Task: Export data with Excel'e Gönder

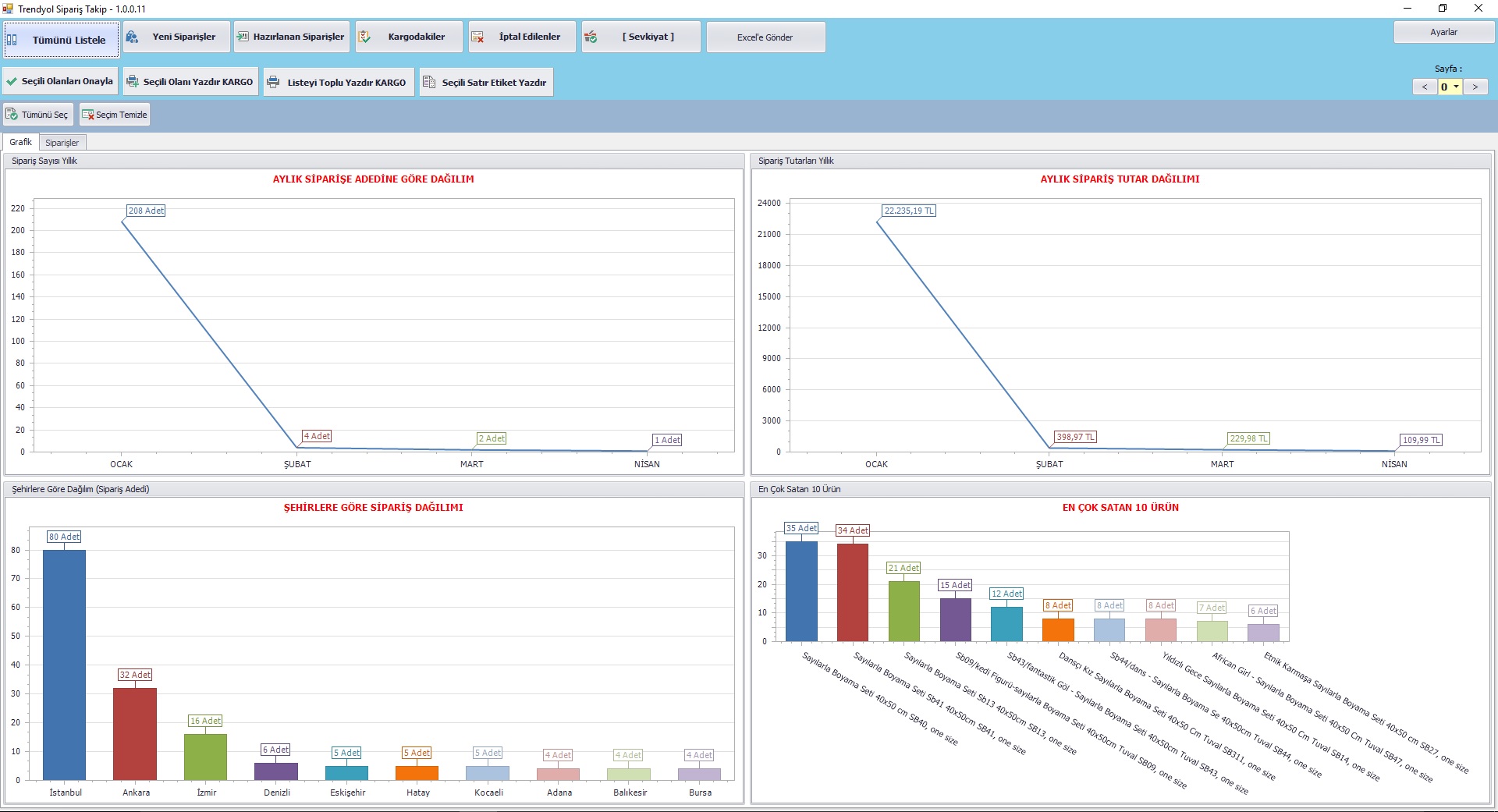Action: pos(765,37)
